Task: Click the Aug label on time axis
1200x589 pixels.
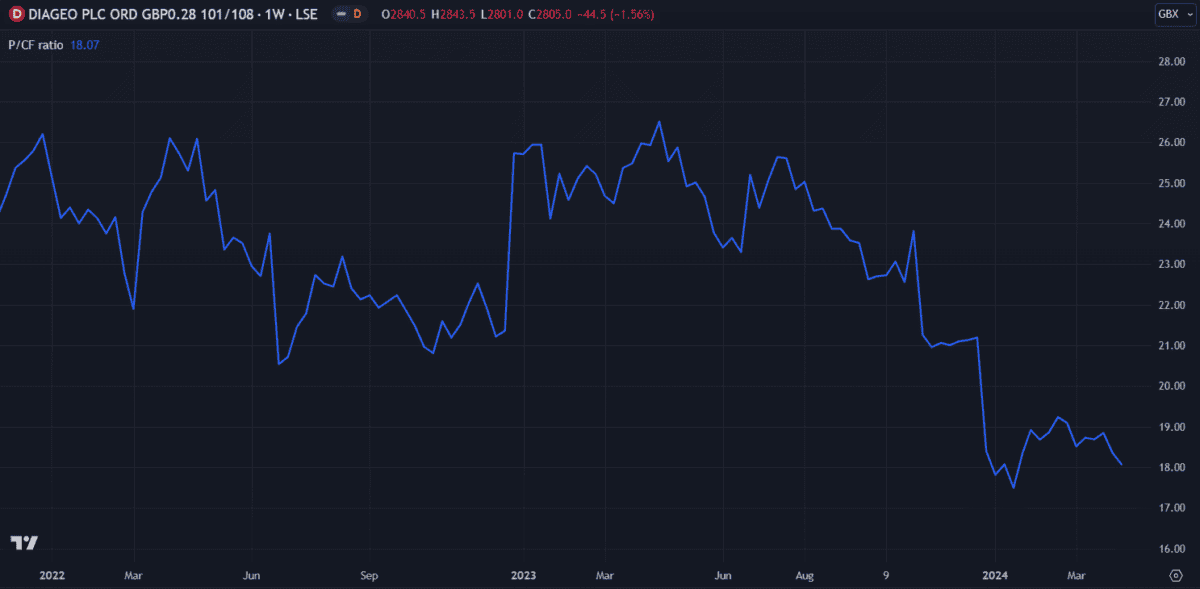Action: [805, 576]
